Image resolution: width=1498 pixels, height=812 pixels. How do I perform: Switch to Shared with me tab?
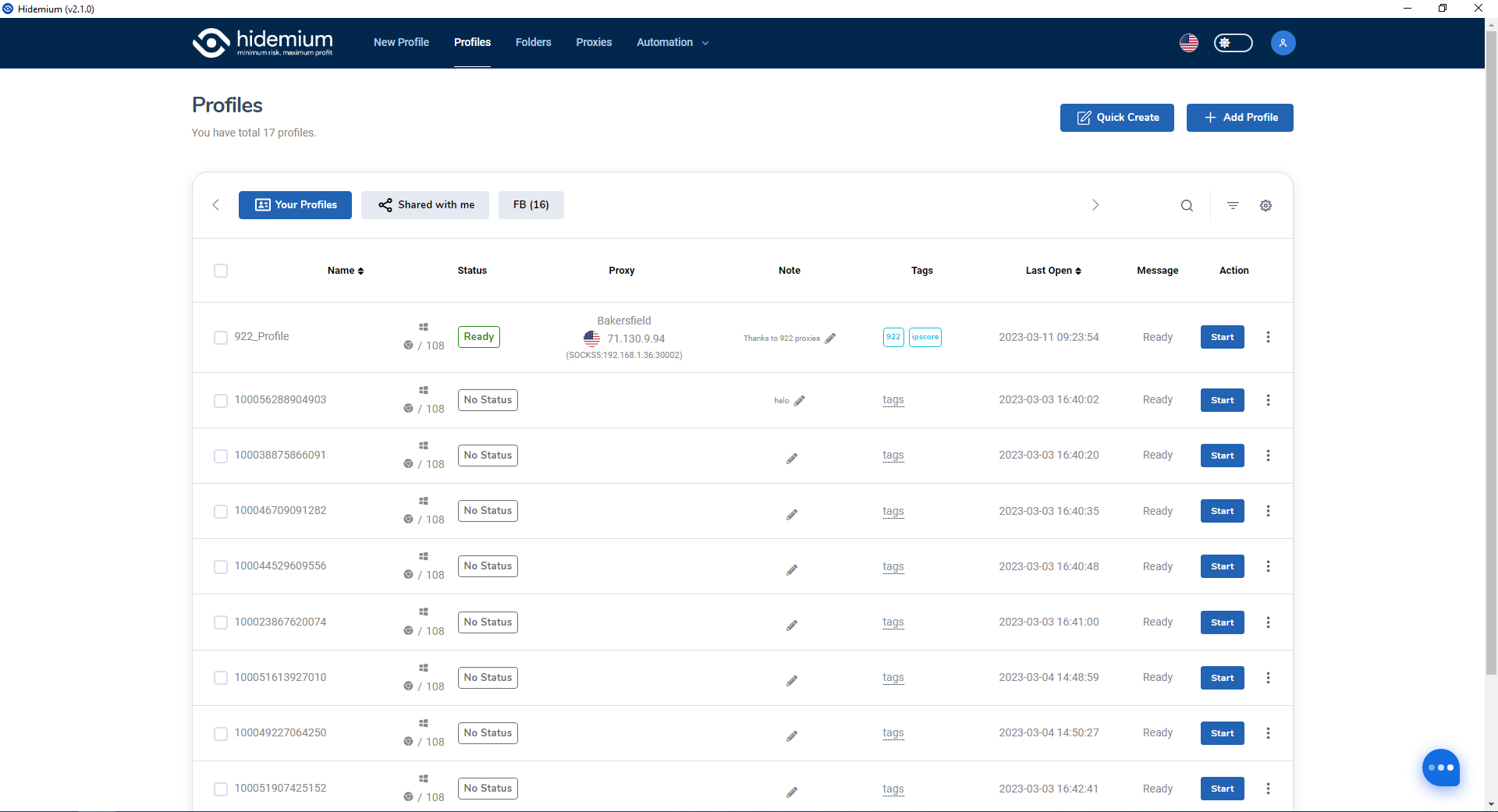click(425, 205)
